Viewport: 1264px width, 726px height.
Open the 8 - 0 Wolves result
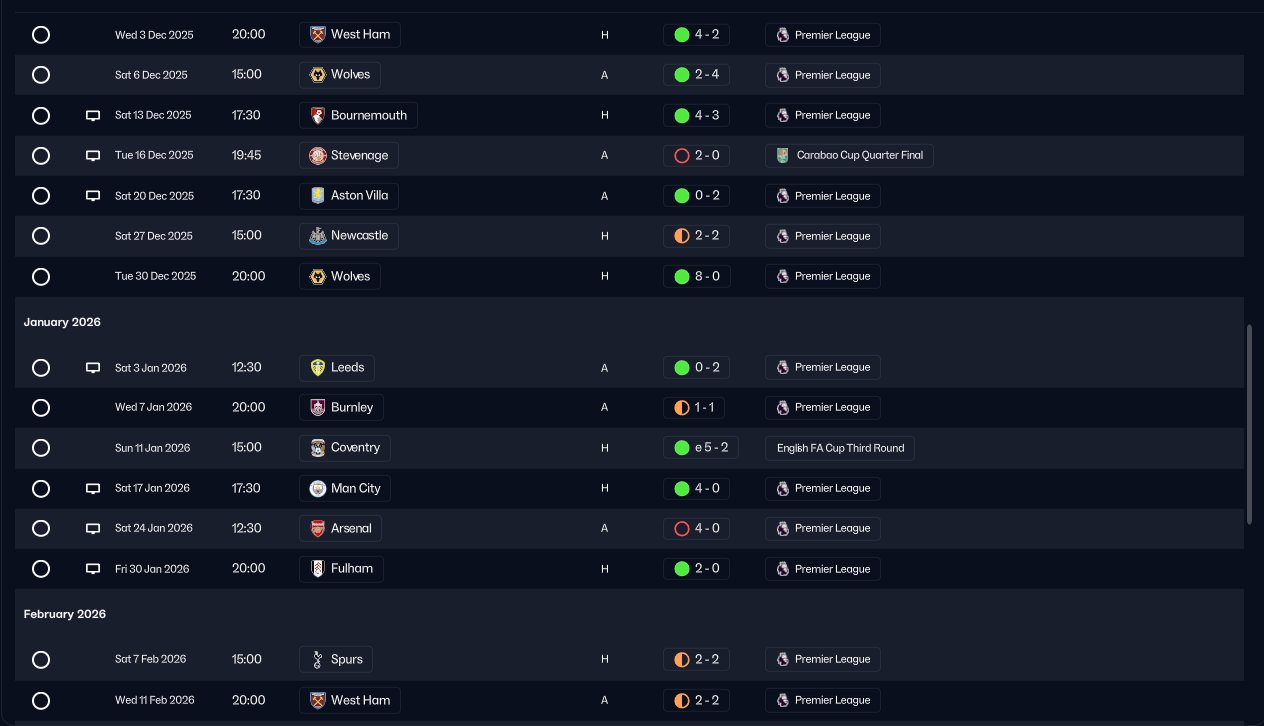pyautogui.click(x=697, y=276)
